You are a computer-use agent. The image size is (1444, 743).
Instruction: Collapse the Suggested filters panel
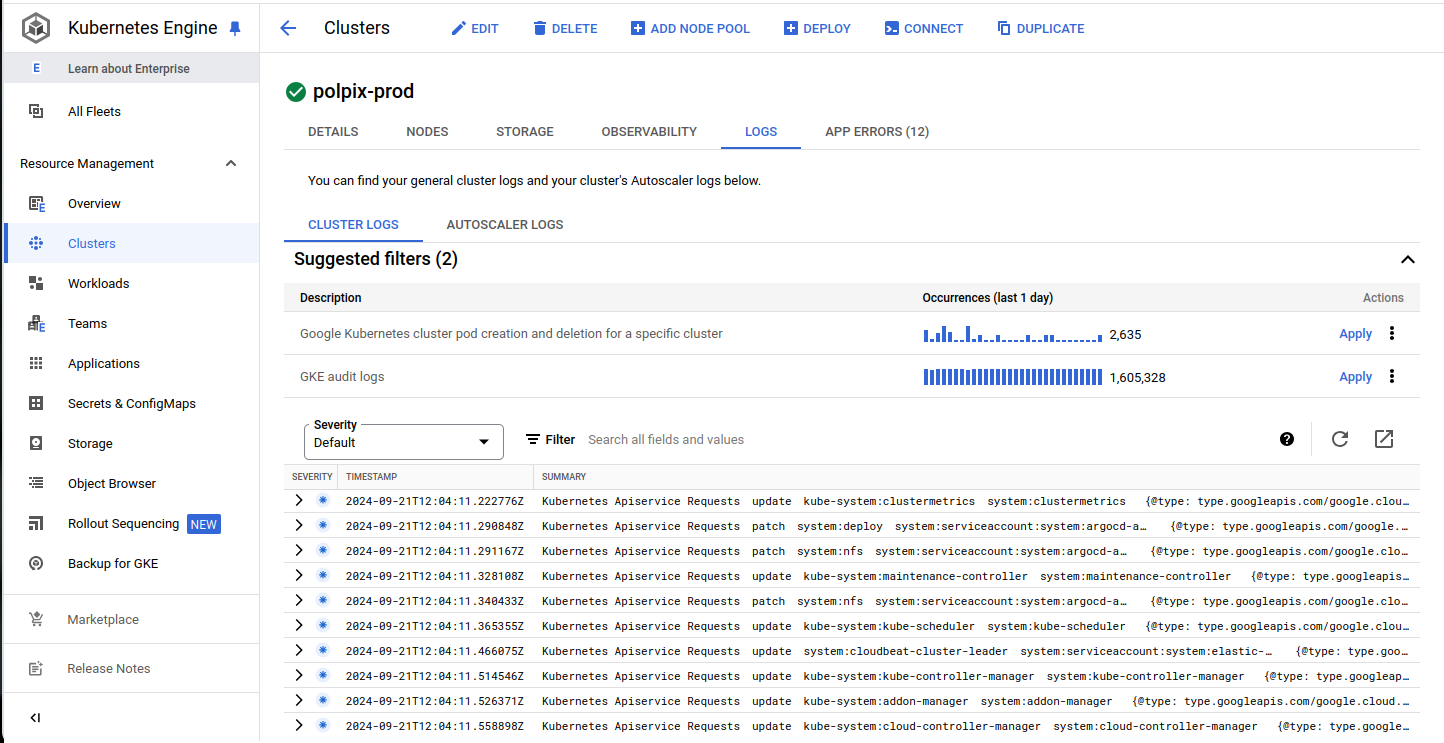(1408, 259)
